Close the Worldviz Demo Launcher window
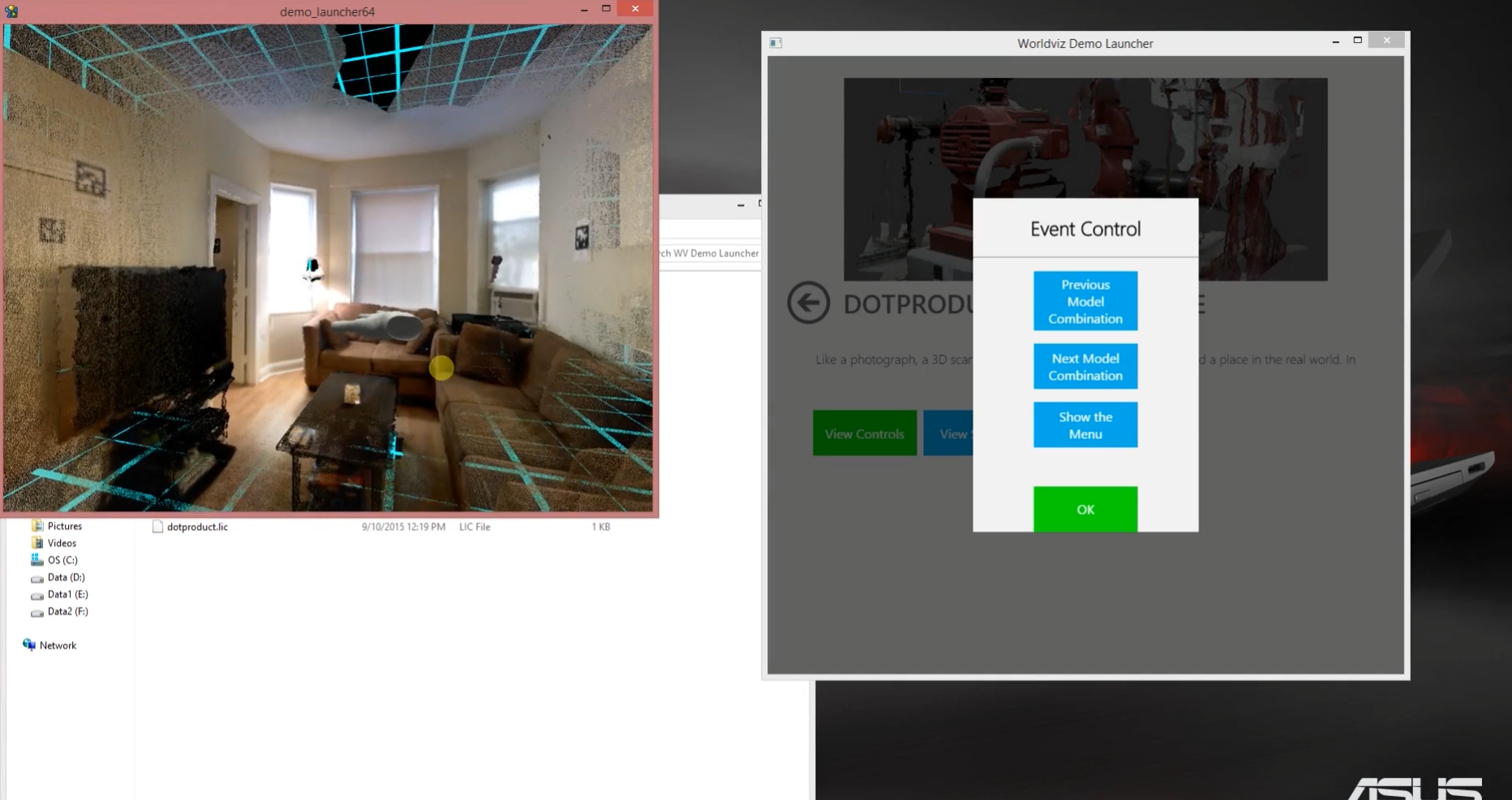Screen dimensions: 1512x800 [x=1386, y=41]
